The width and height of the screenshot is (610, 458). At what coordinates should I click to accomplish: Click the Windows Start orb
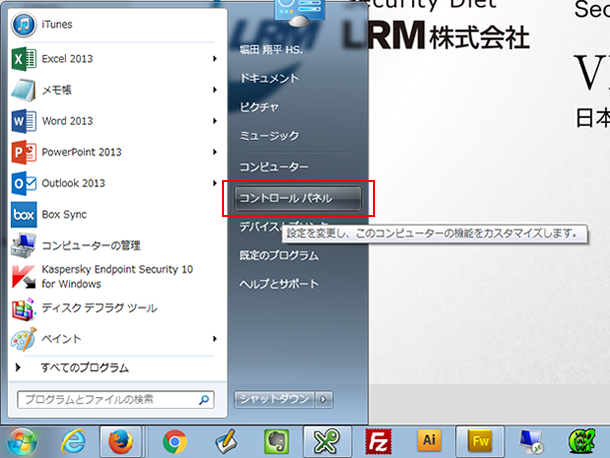pyautogui.click(x=22, y=442)
